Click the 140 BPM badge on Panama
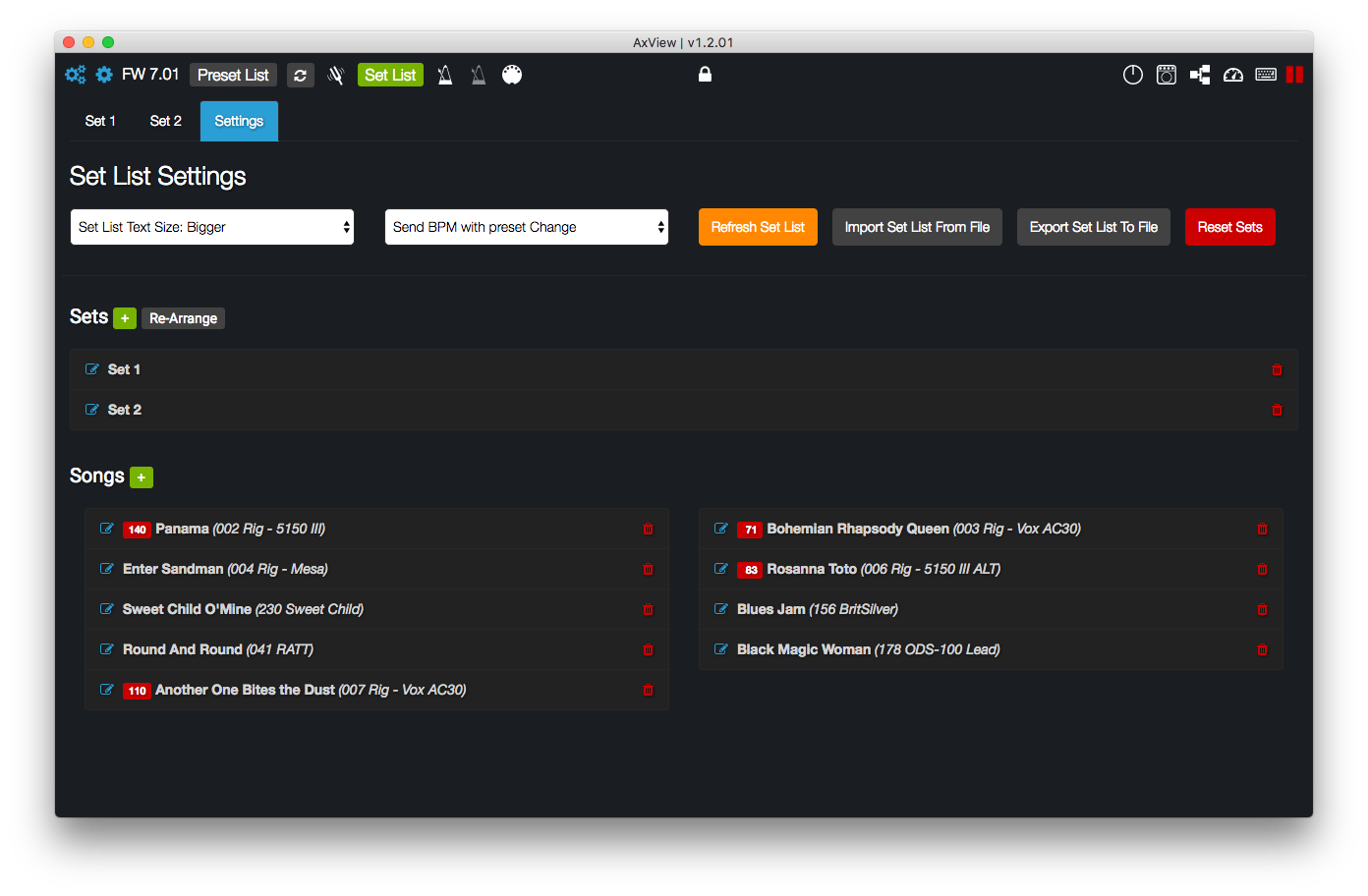Screen dimensions: 1368x896 (x=137, y=530)
